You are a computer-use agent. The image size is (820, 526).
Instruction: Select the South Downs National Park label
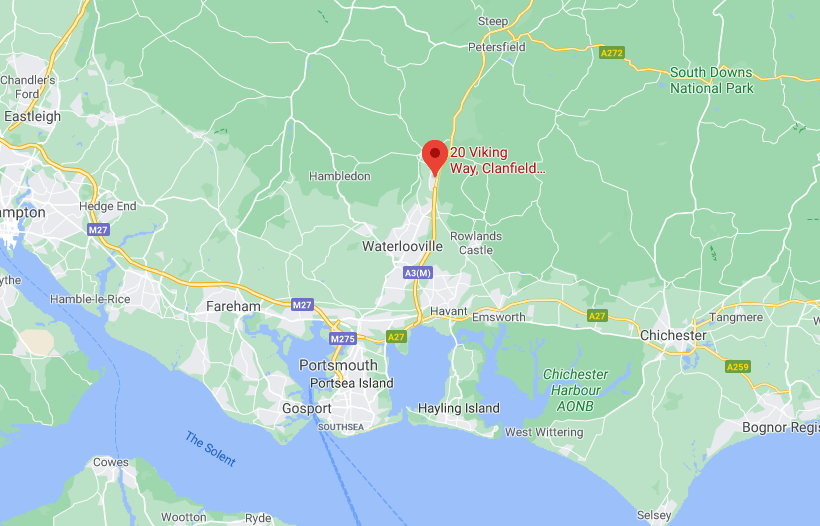click(x=711, y=80)
